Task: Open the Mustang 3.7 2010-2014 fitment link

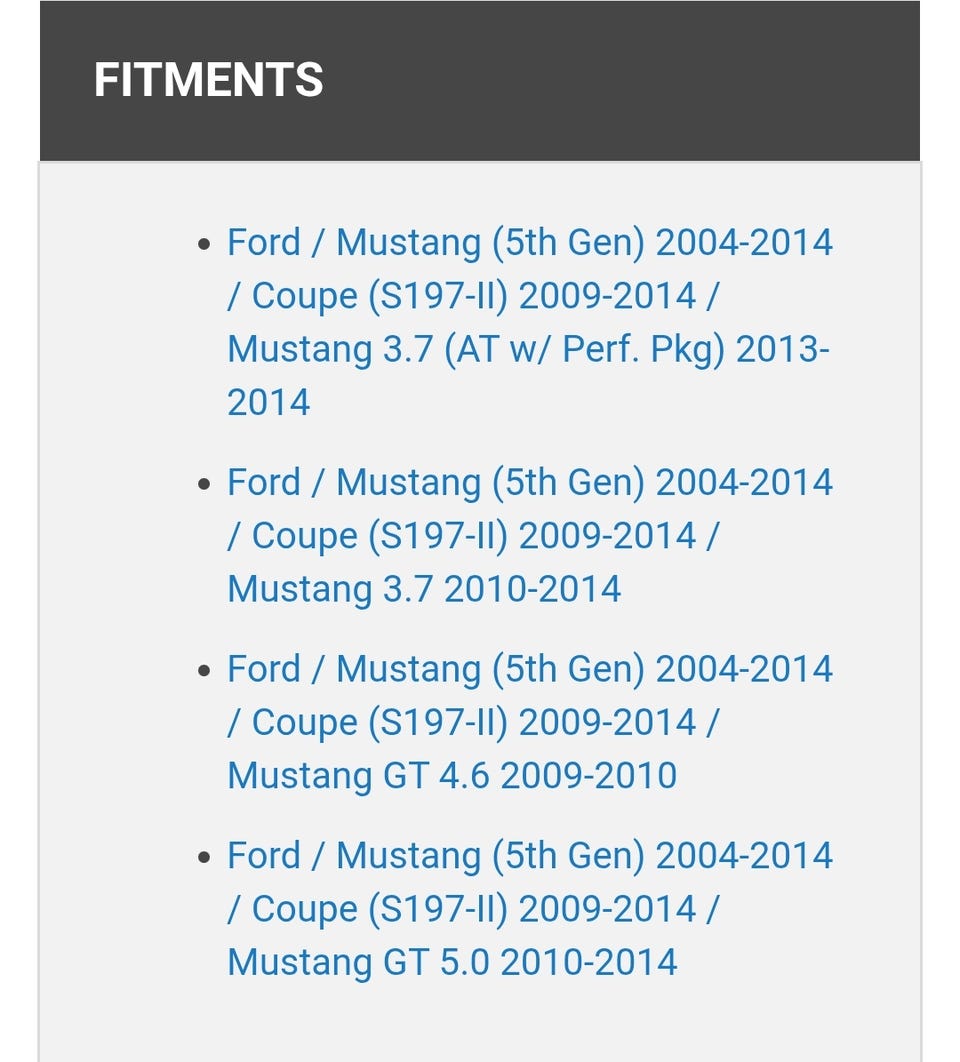Action: pos(424,588)
